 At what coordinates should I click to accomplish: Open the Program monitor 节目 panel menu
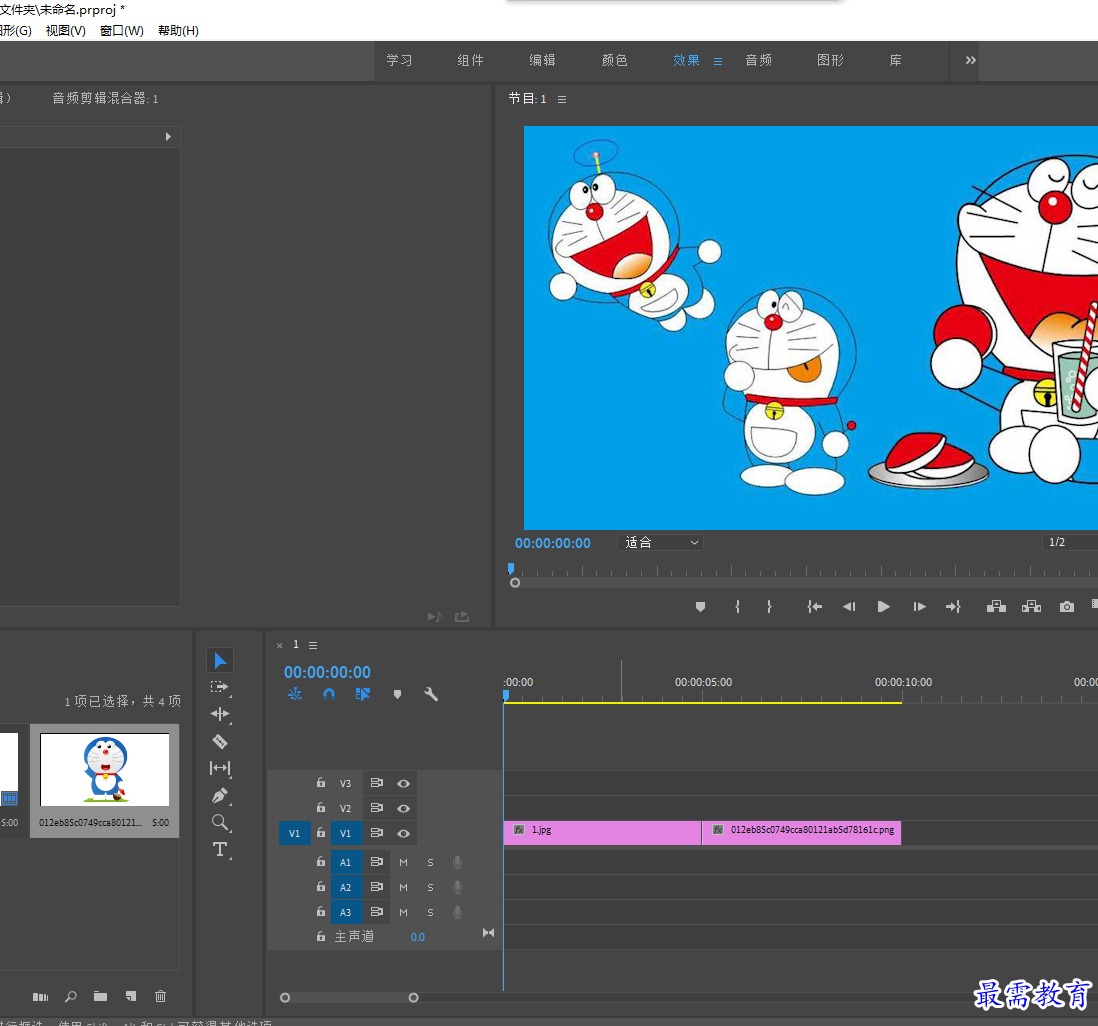[562, 99]
